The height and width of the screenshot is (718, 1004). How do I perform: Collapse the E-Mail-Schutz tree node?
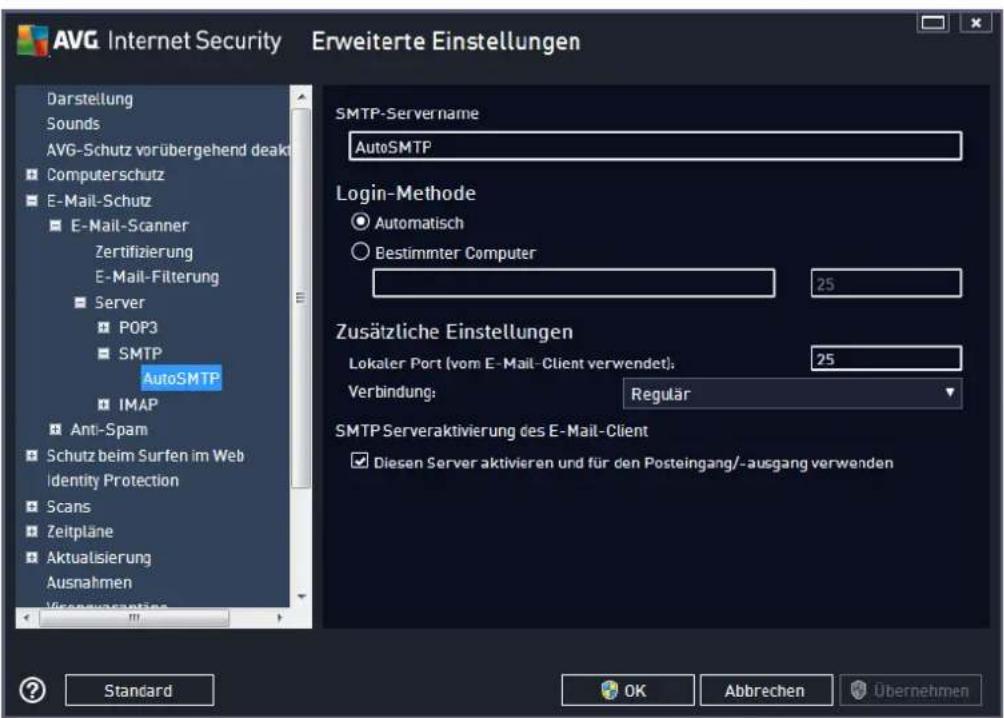click(31, 200)
